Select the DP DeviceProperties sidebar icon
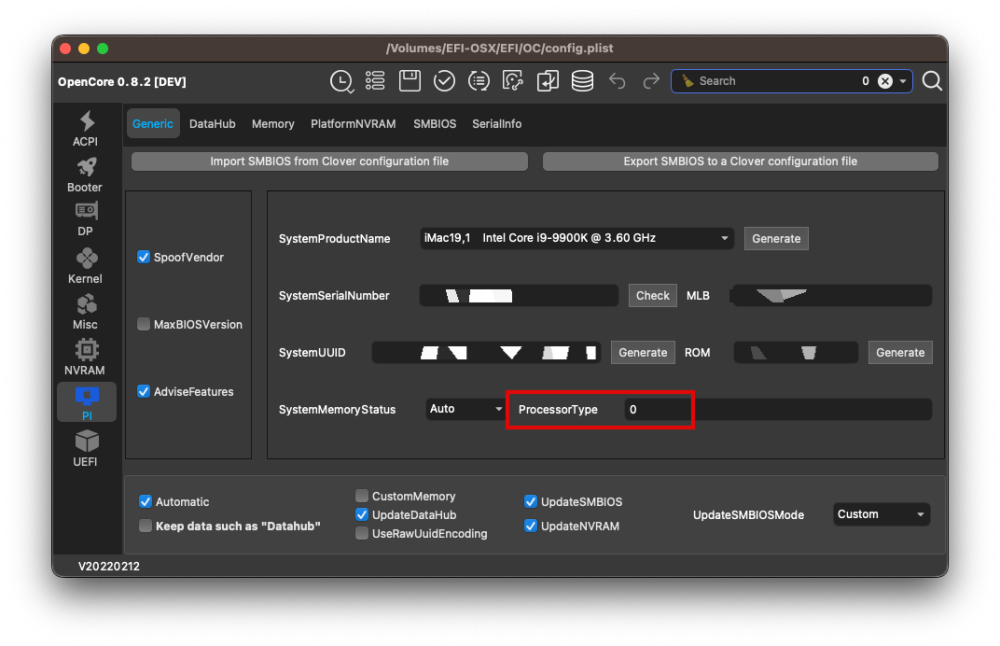 tap(85, 219)
